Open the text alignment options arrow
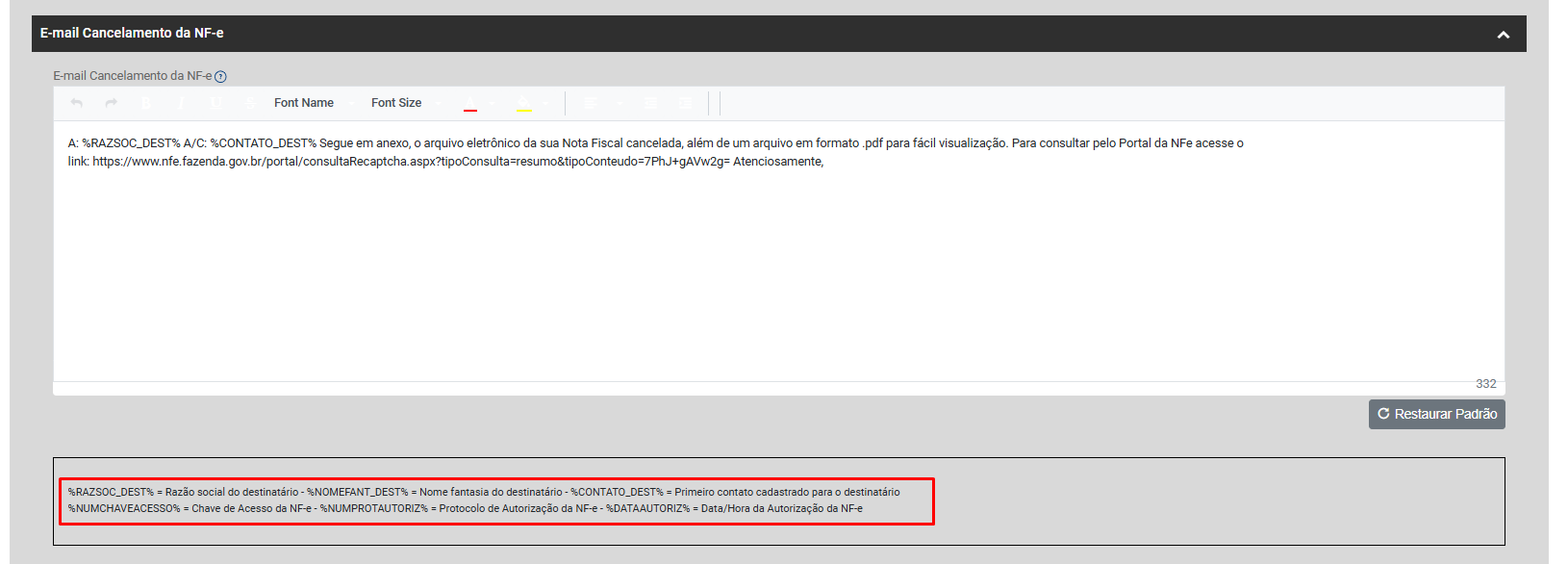This screenshot has height=564, width=1568. tap(619, 103)
